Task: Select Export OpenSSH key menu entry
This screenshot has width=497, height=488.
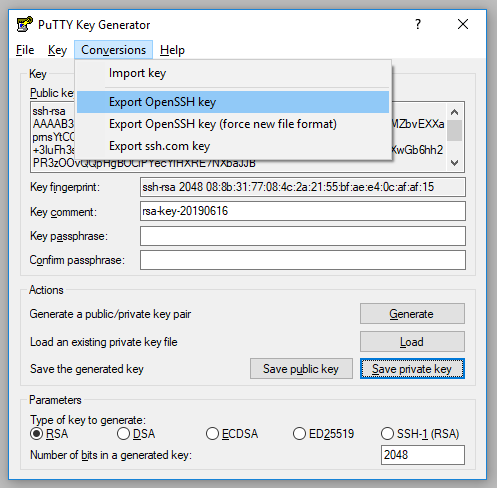Action: click(x=233, y=102)
